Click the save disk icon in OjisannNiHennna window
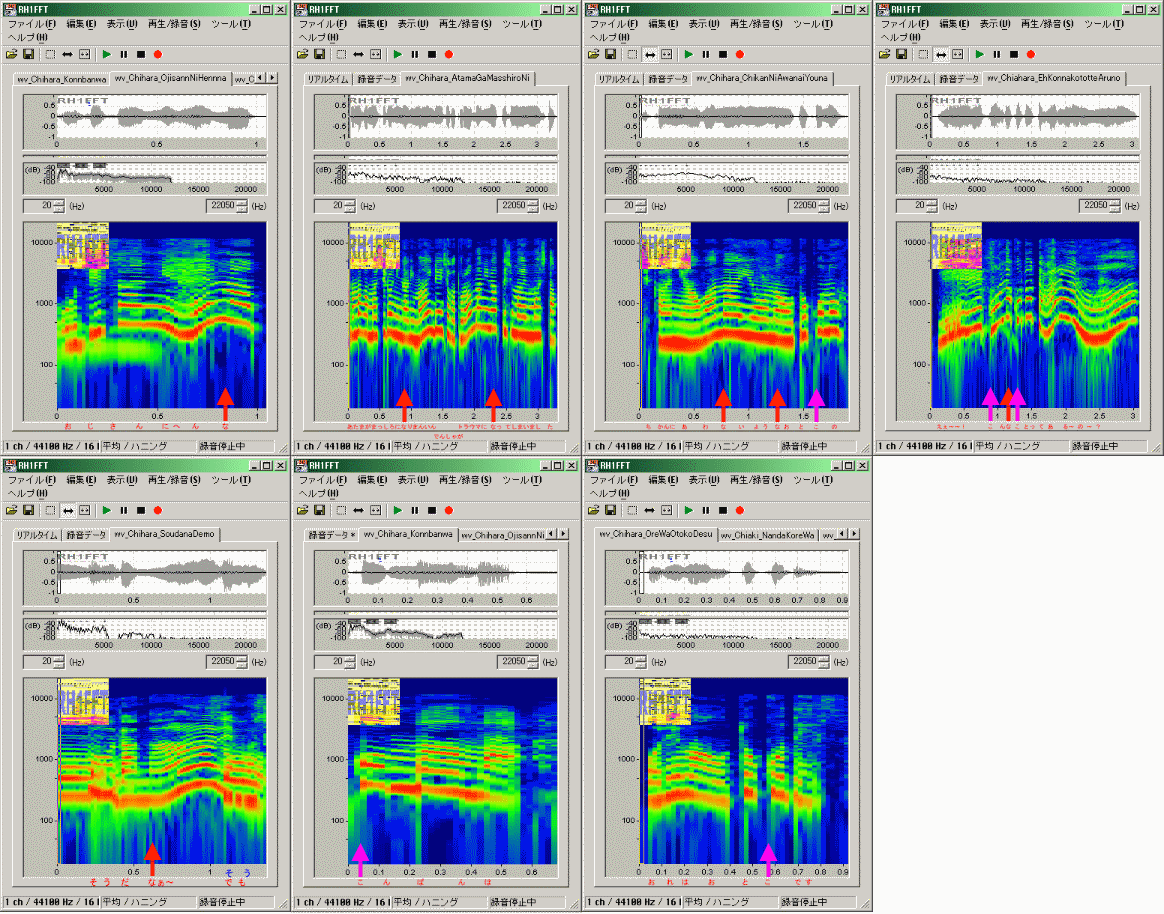This screenshot has height=914, width=1164. (x=28, y=54)
